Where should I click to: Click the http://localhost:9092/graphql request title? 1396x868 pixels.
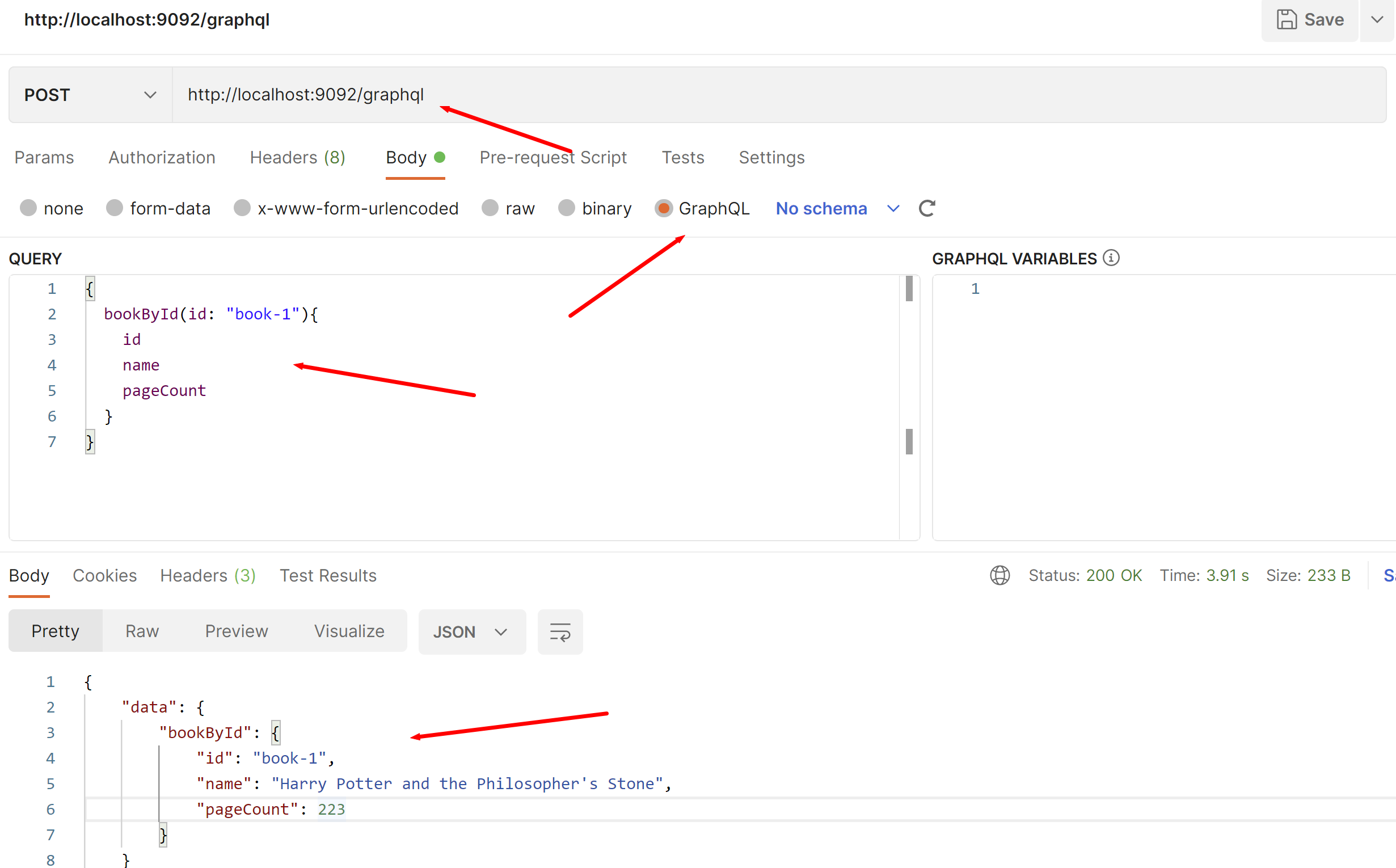(x=146, y=19)
